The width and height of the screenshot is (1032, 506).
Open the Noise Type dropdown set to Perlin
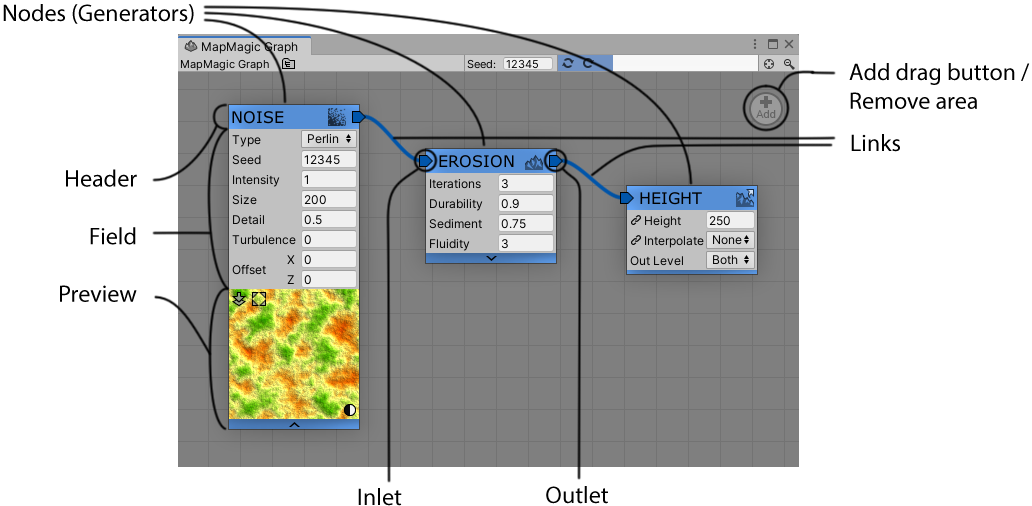coord(329,140)
